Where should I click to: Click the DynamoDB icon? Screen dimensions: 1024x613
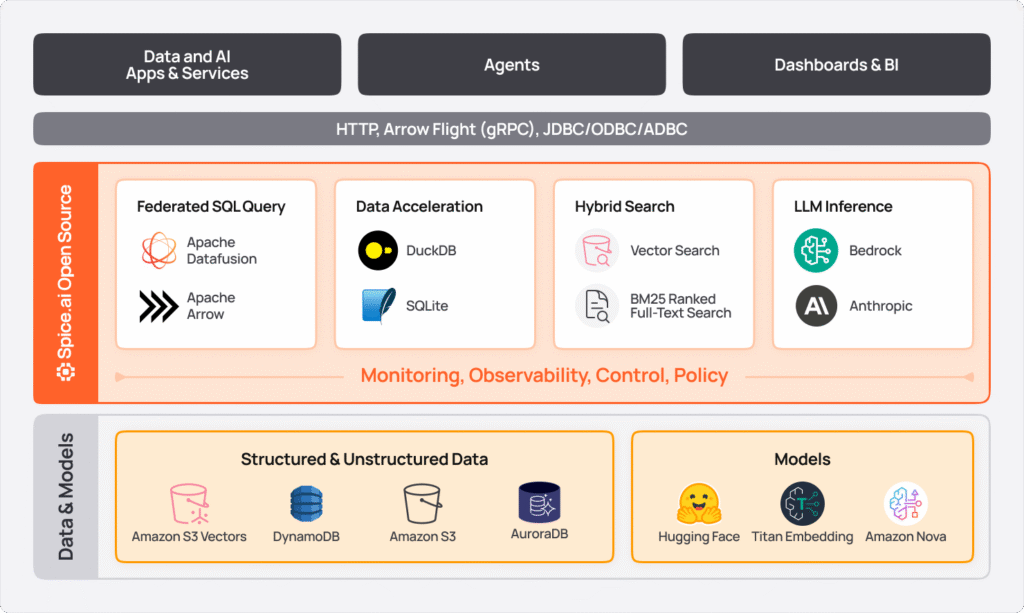coord(306,504)
